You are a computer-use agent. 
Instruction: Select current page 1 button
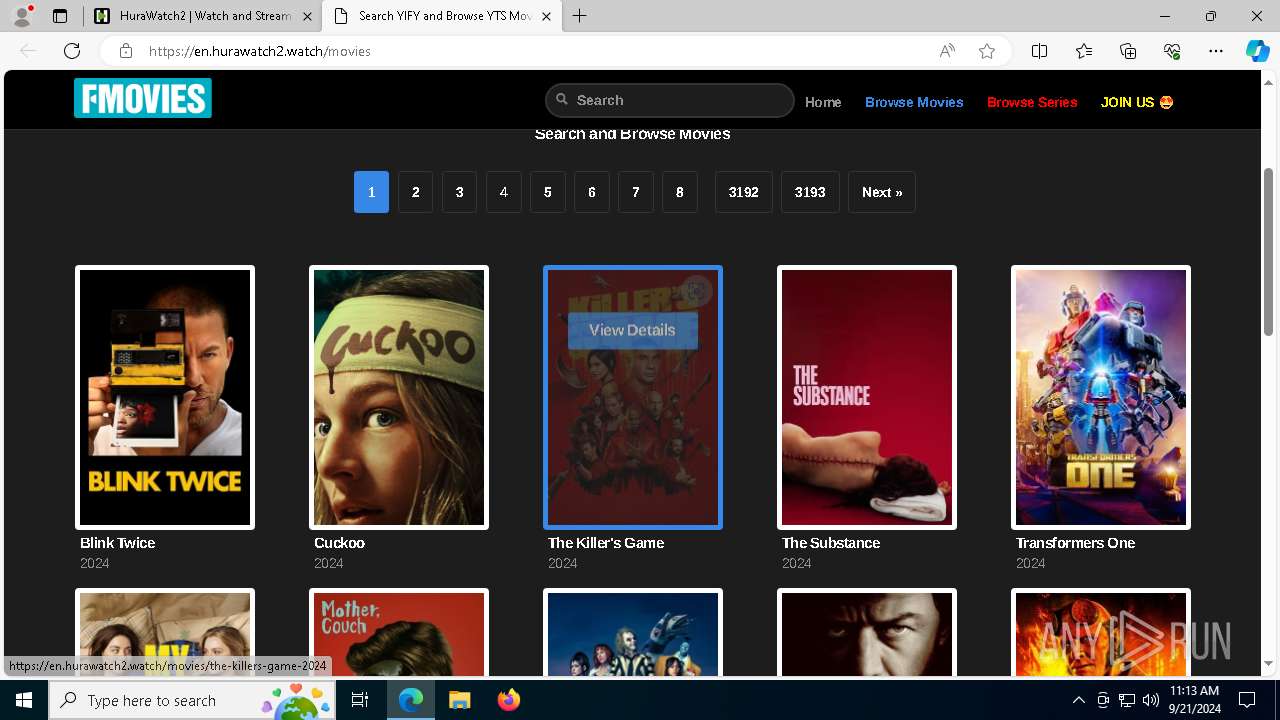click(371, 192)
